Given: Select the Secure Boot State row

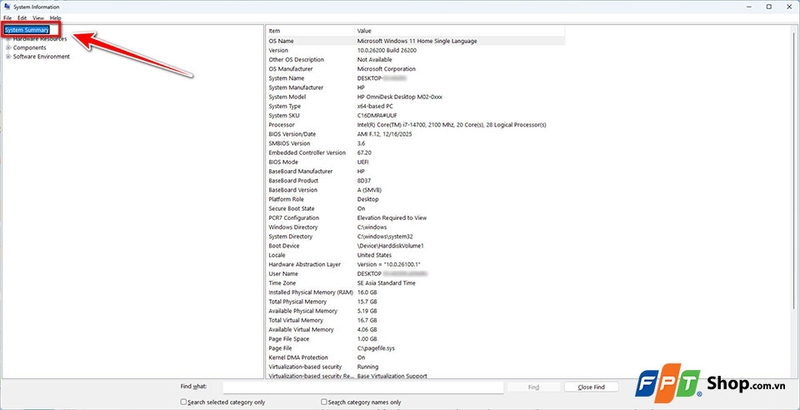Looking at the screenshot, I should tap(415, 209).
